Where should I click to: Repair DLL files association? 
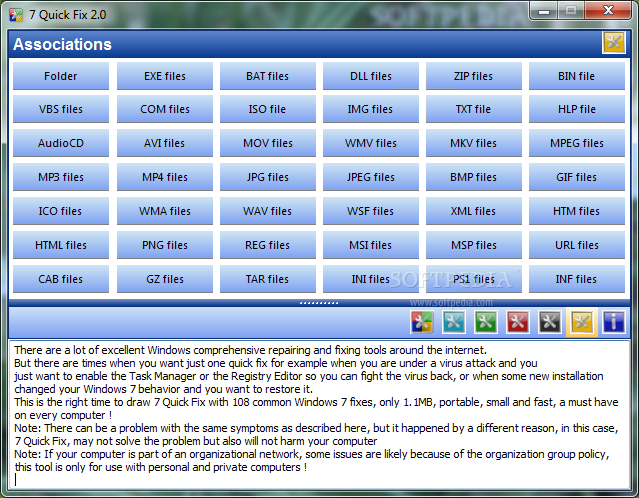click(x=371, y=76)
